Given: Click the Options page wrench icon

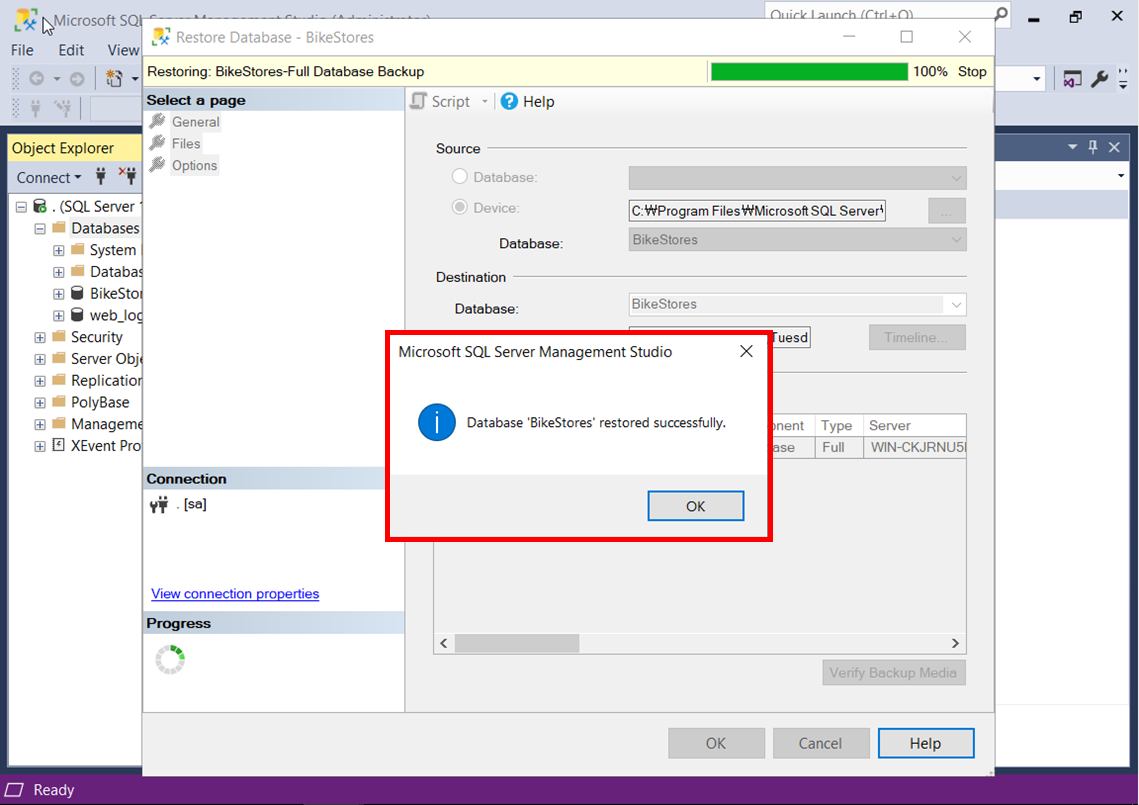Looking at the screenshot, I should [x=158, y=165].
